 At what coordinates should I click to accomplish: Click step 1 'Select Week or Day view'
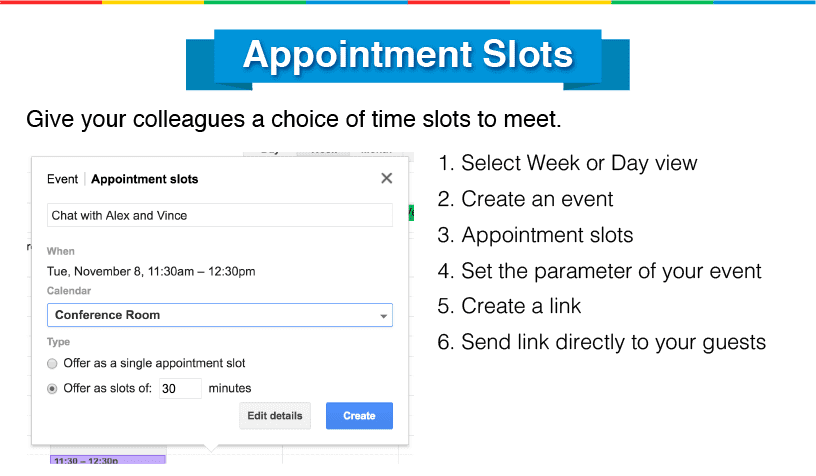[567, 163]
